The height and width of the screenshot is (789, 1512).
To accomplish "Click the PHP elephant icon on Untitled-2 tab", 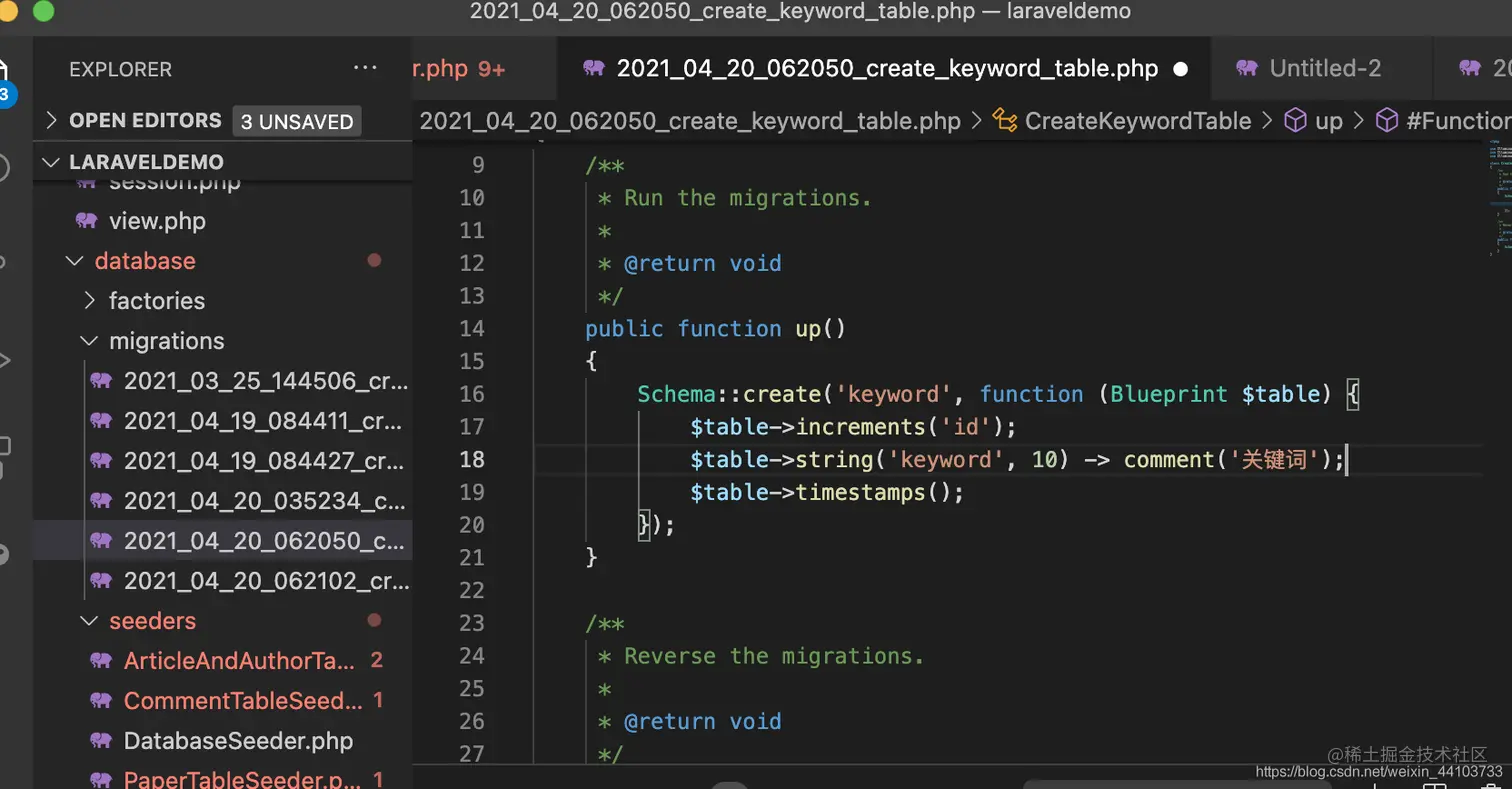I will (1247, 68).
